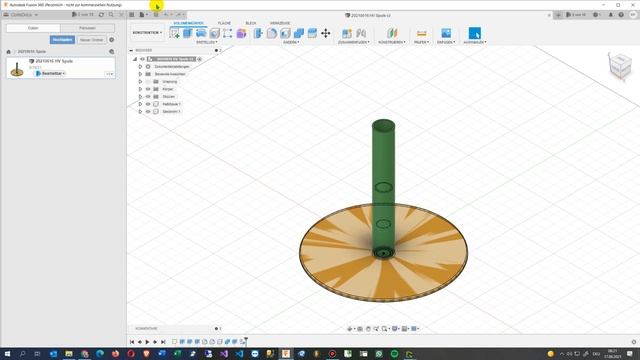640x360 pixels.
Task: Select the Shell tool
Action: pos(285,33)
